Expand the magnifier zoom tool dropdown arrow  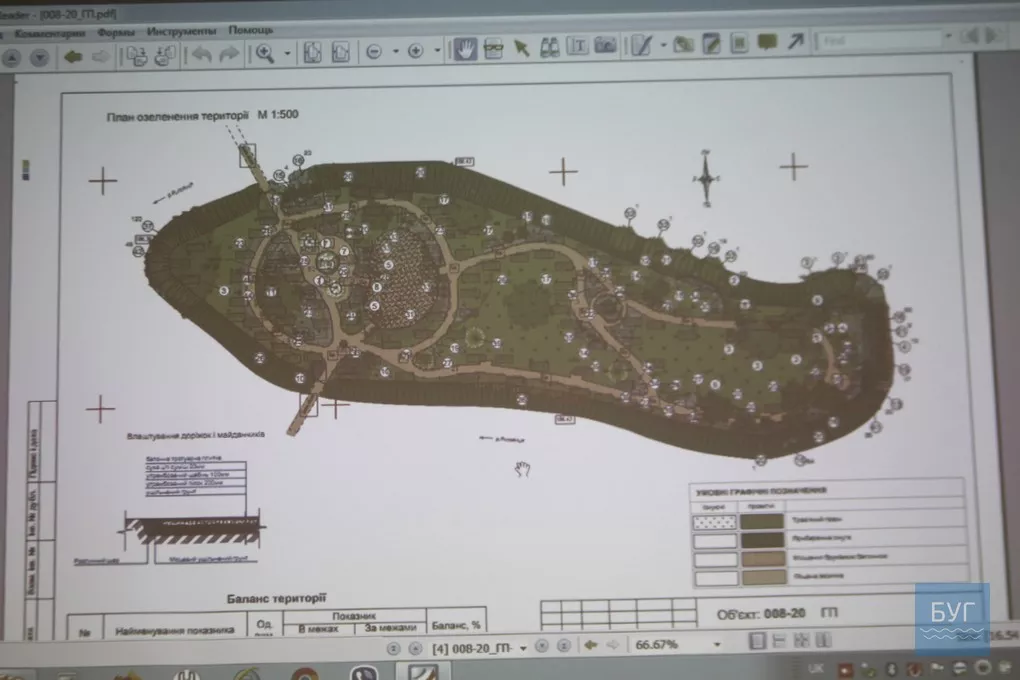tap(289, 52)
